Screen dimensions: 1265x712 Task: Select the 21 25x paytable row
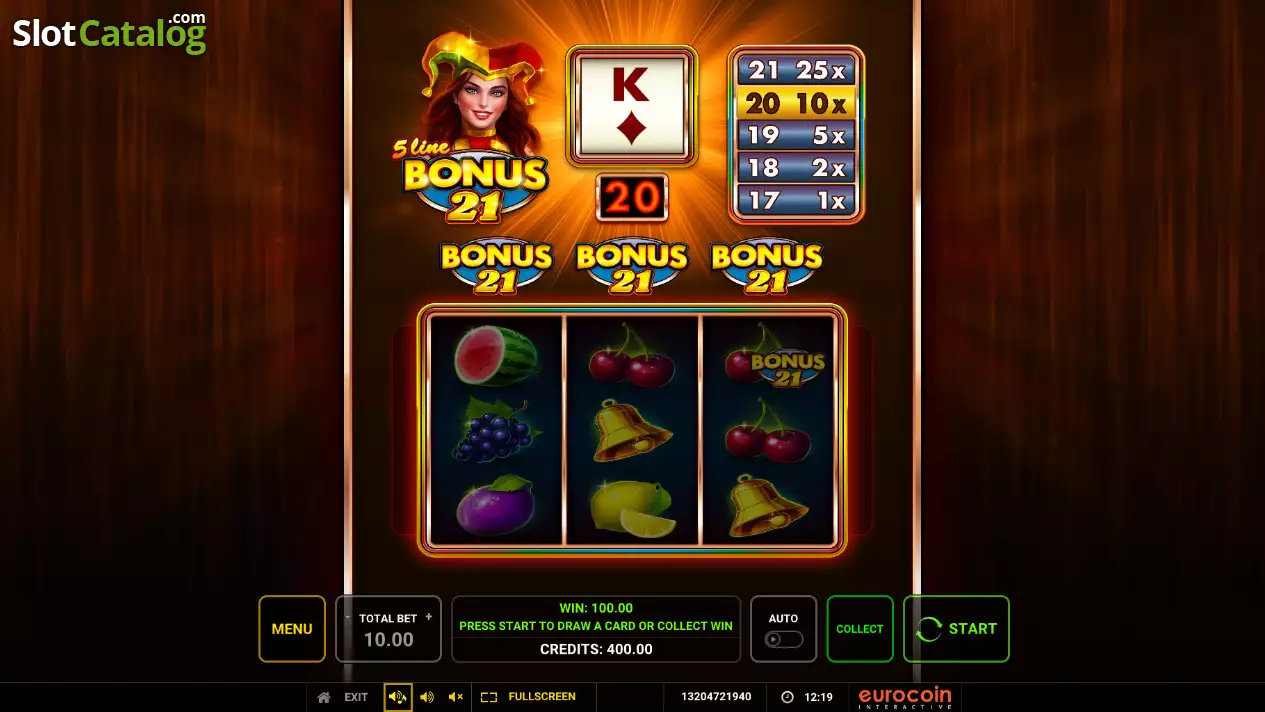[796, 70]
